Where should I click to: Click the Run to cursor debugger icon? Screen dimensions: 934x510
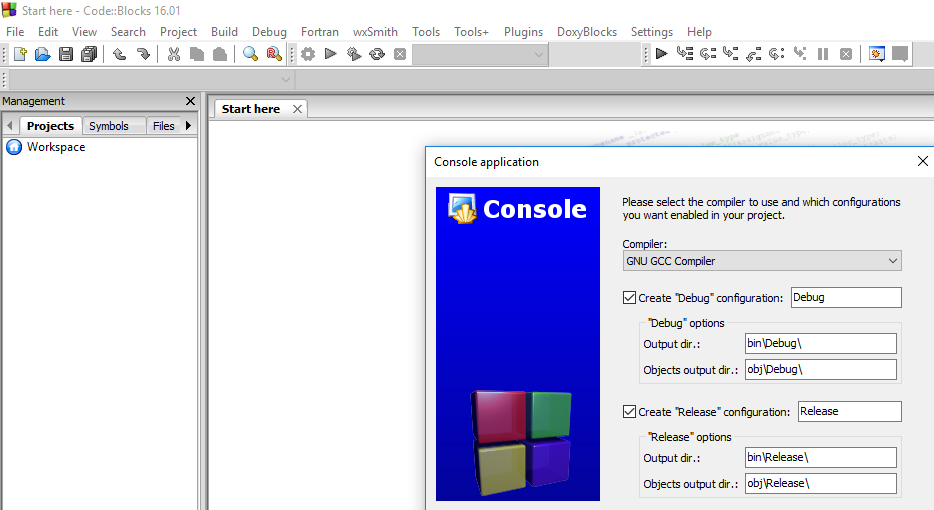click(684, 54)
